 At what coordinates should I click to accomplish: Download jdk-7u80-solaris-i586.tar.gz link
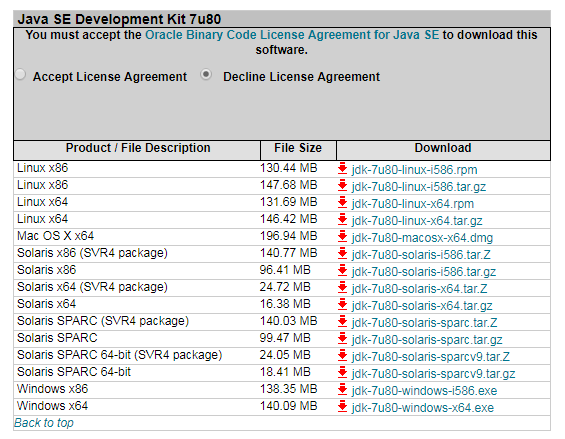click(424, 272)
